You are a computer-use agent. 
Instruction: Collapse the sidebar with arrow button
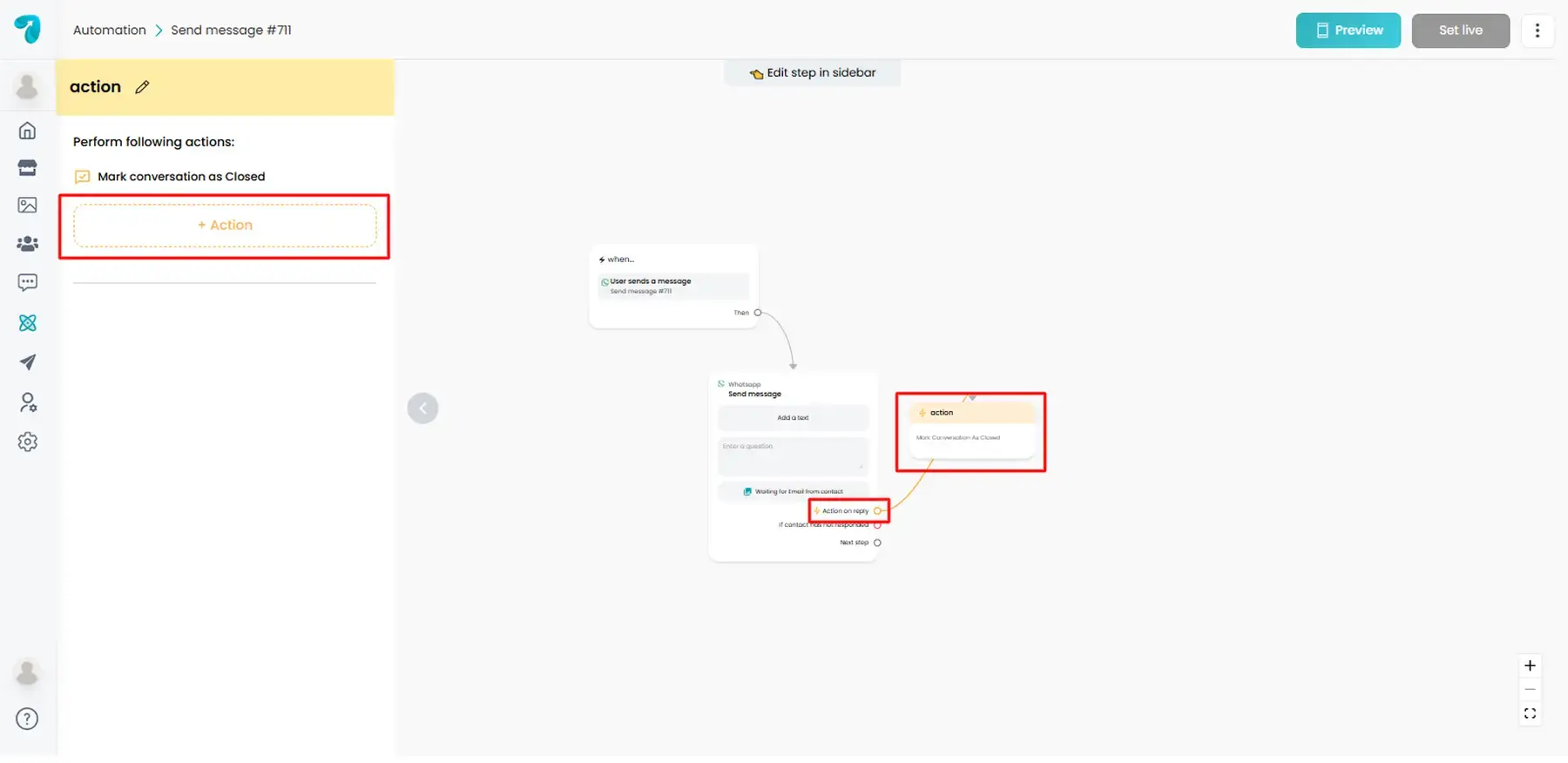(422, 409)
